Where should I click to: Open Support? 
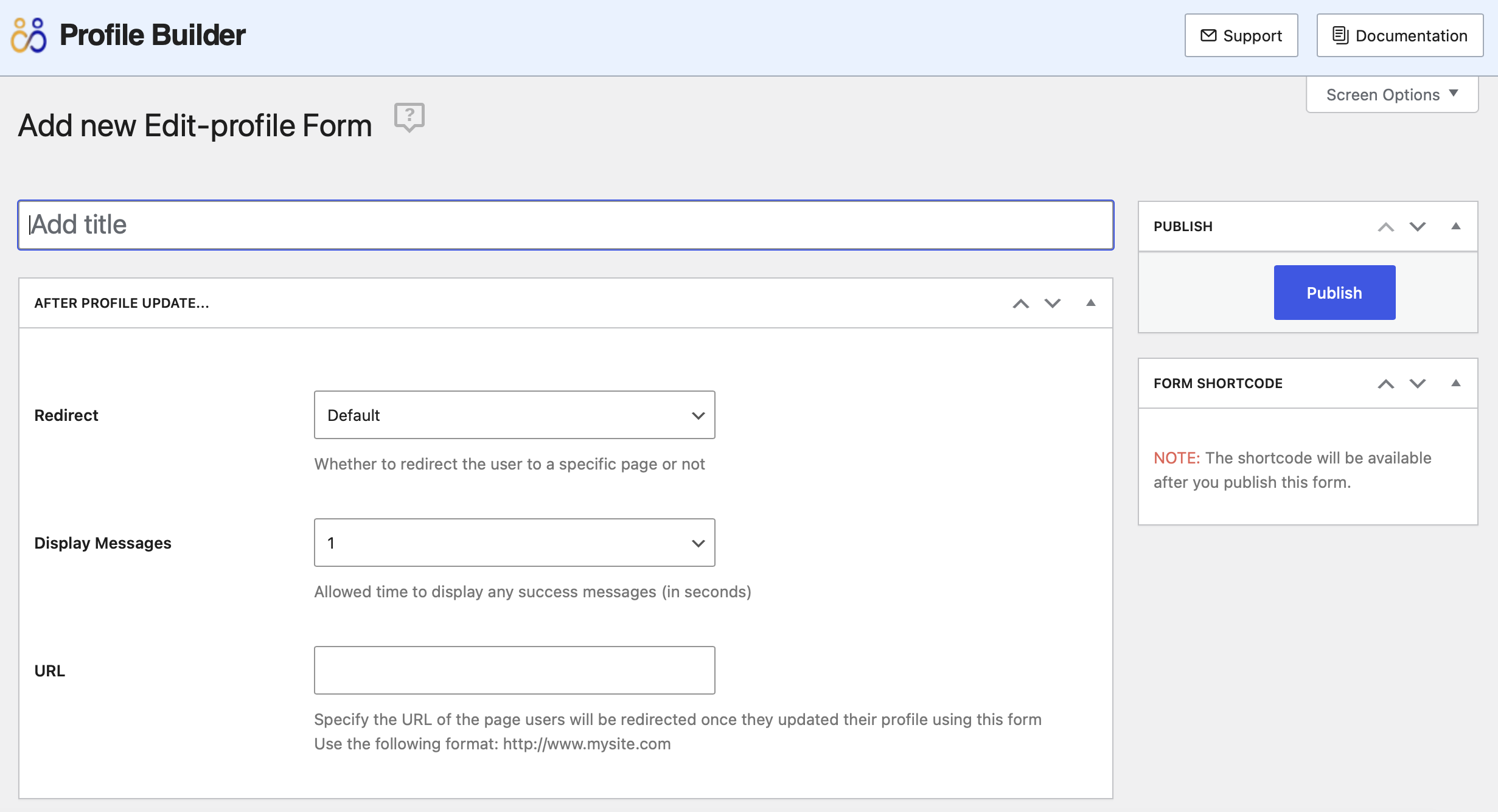pos(1241,35)
